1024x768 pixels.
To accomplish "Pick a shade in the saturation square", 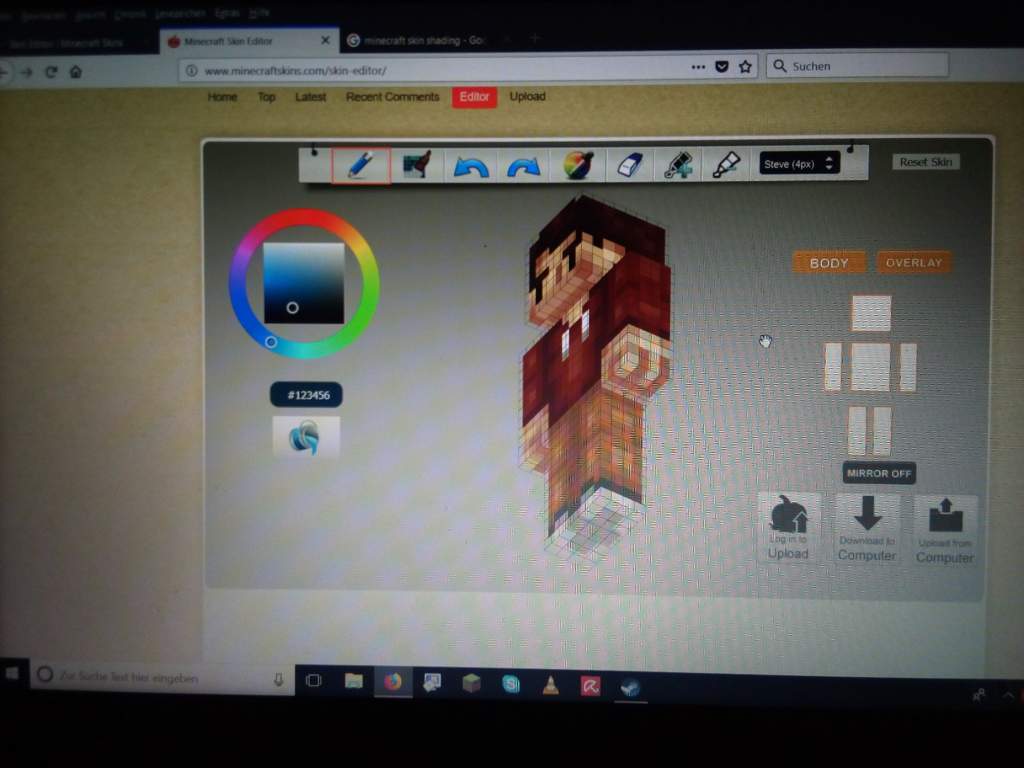I will click(304, 283).
